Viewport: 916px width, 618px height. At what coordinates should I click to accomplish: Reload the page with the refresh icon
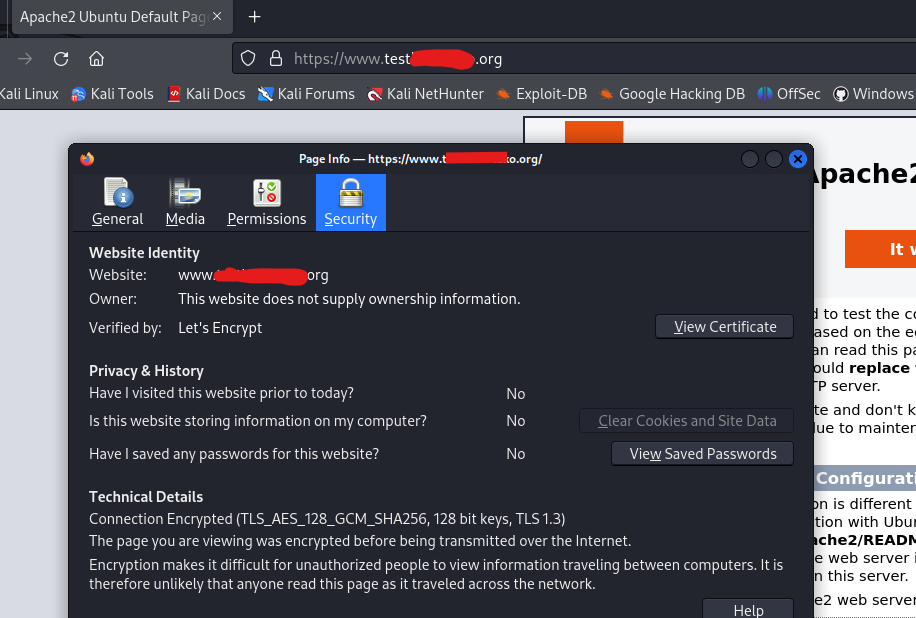(x=61, y=58)
